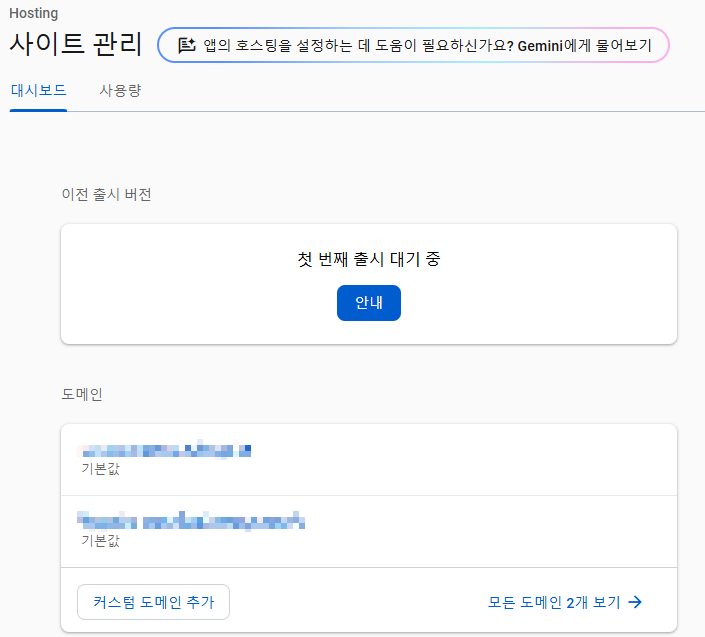Switch to the 대시보드 tab
The width and height of the screenshot is (705, 637).
pos(38,91)
